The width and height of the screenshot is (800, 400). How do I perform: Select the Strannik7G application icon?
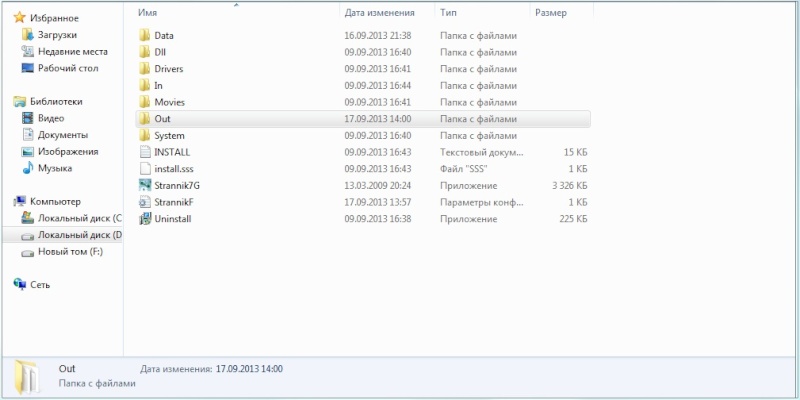click(145, 185)
